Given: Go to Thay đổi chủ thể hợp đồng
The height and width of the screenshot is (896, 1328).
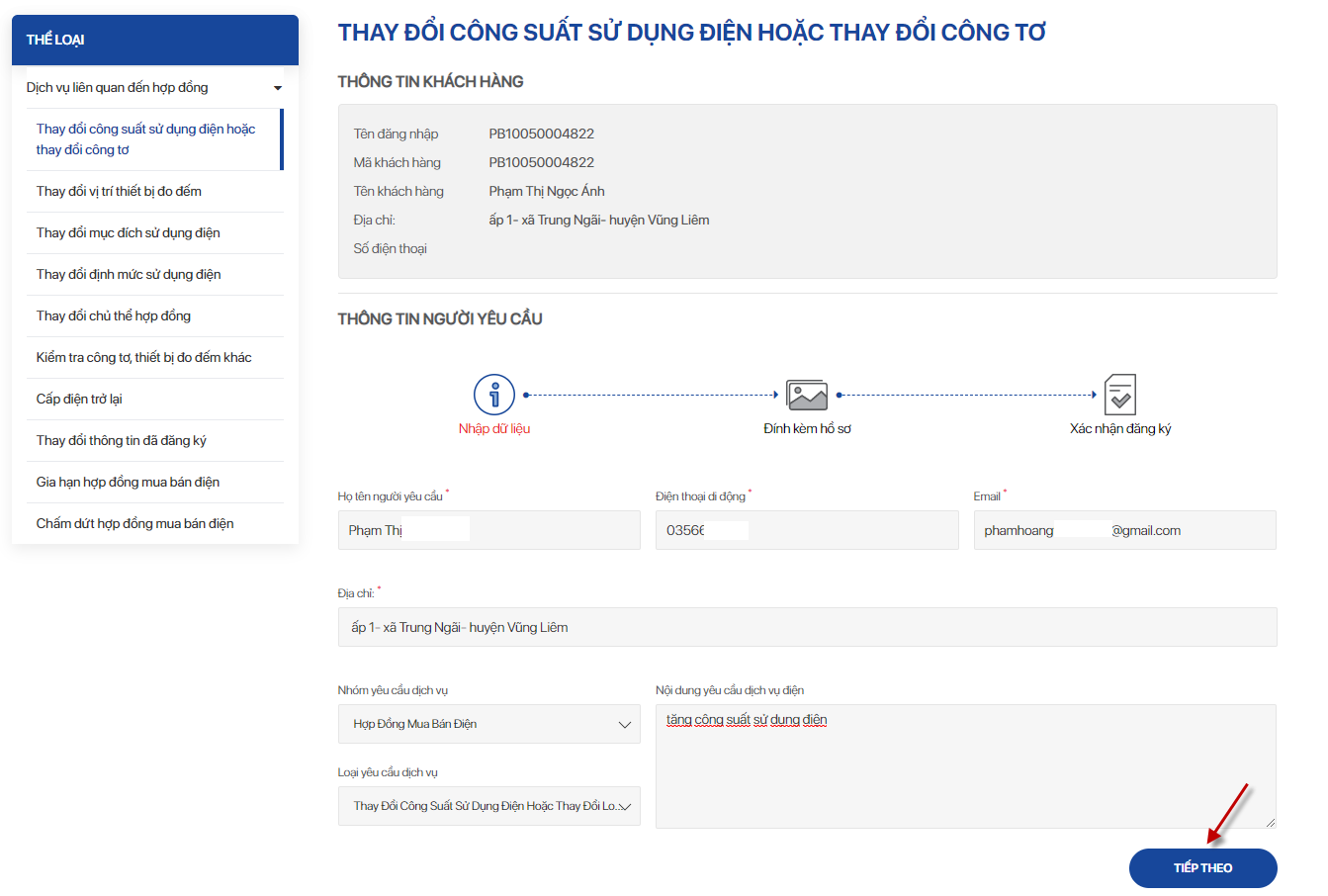Looking at the screenshot, I should click(114, 315).
